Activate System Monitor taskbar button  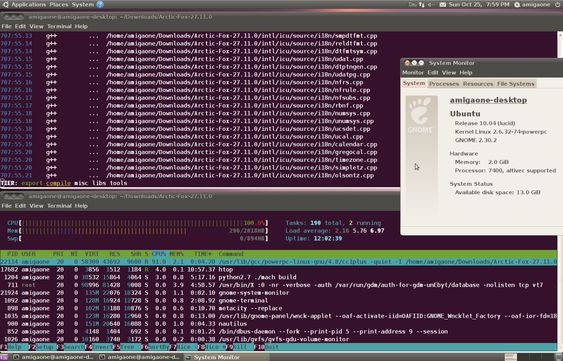(213, 357)
